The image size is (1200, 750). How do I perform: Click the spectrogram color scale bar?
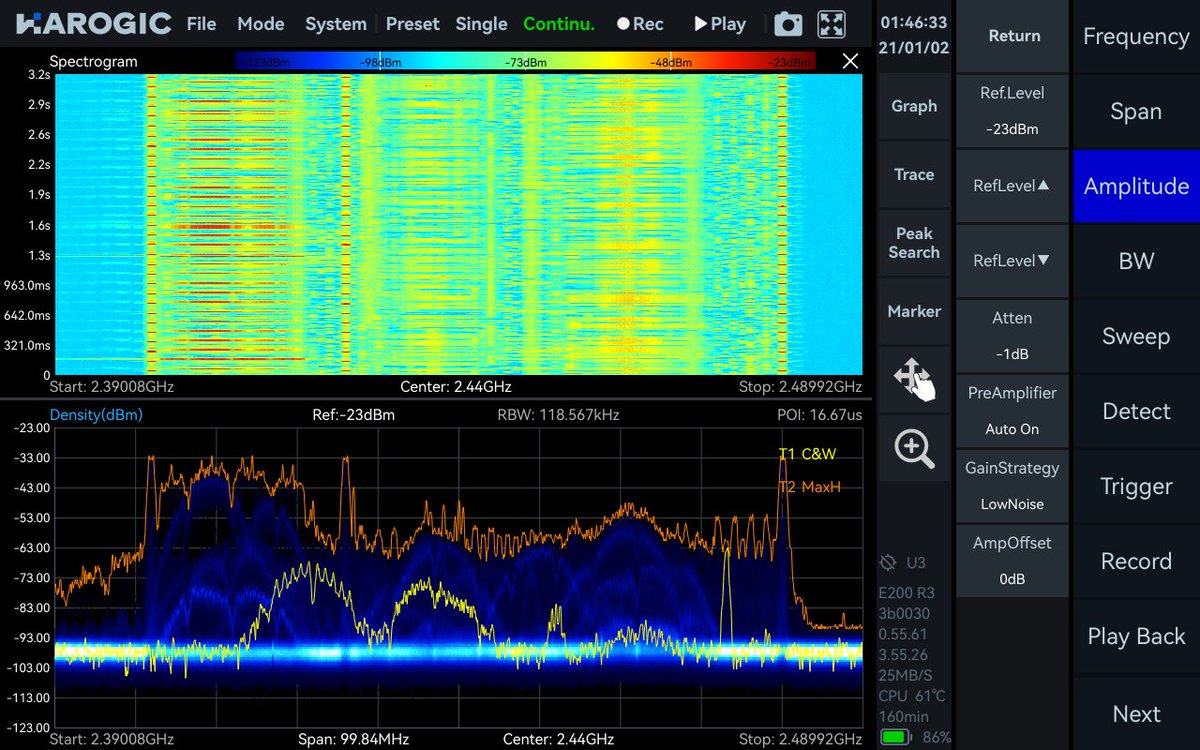[x=525, y=62]
